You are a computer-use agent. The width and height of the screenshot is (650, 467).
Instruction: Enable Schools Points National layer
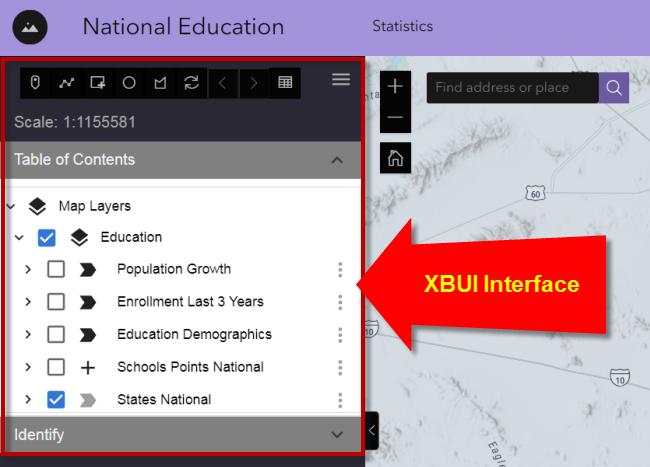[56, 367]
